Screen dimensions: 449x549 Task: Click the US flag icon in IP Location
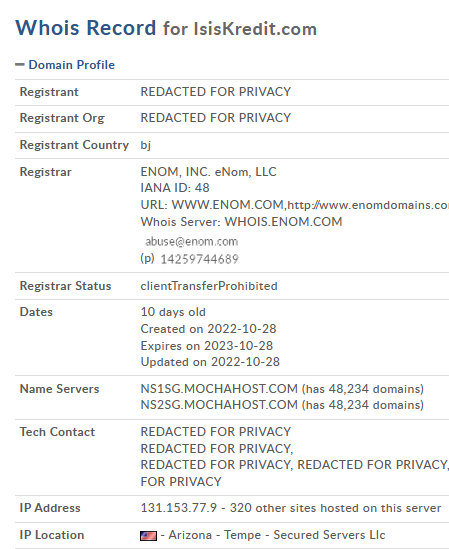click(x=148, y=536)
